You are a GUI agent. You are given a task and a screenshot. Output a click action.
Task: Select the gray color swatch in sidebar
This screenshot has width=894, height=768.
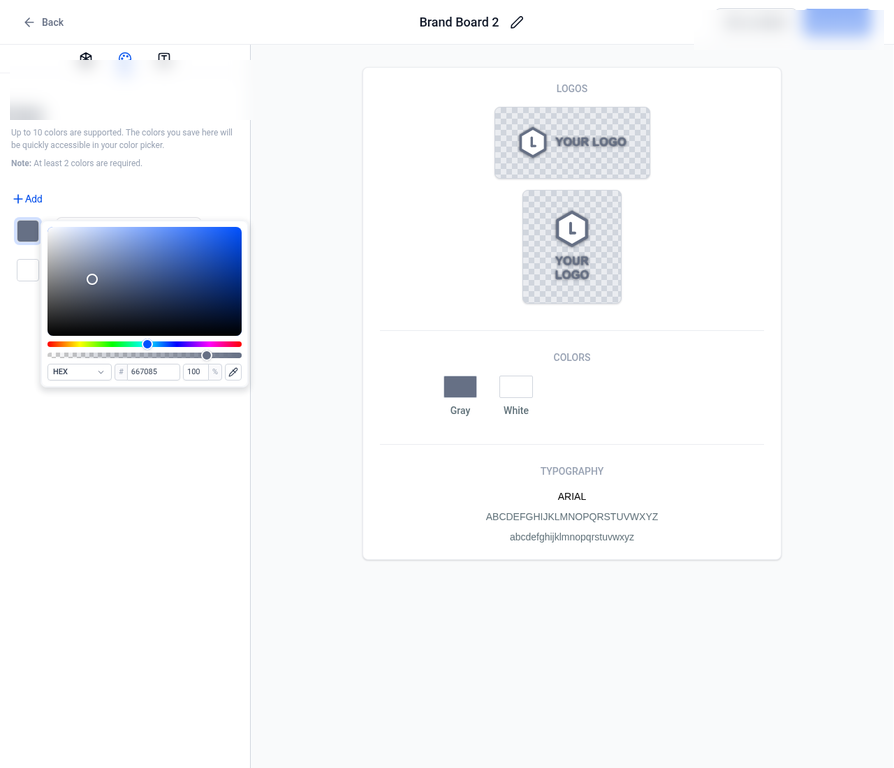tap(28, 231)
